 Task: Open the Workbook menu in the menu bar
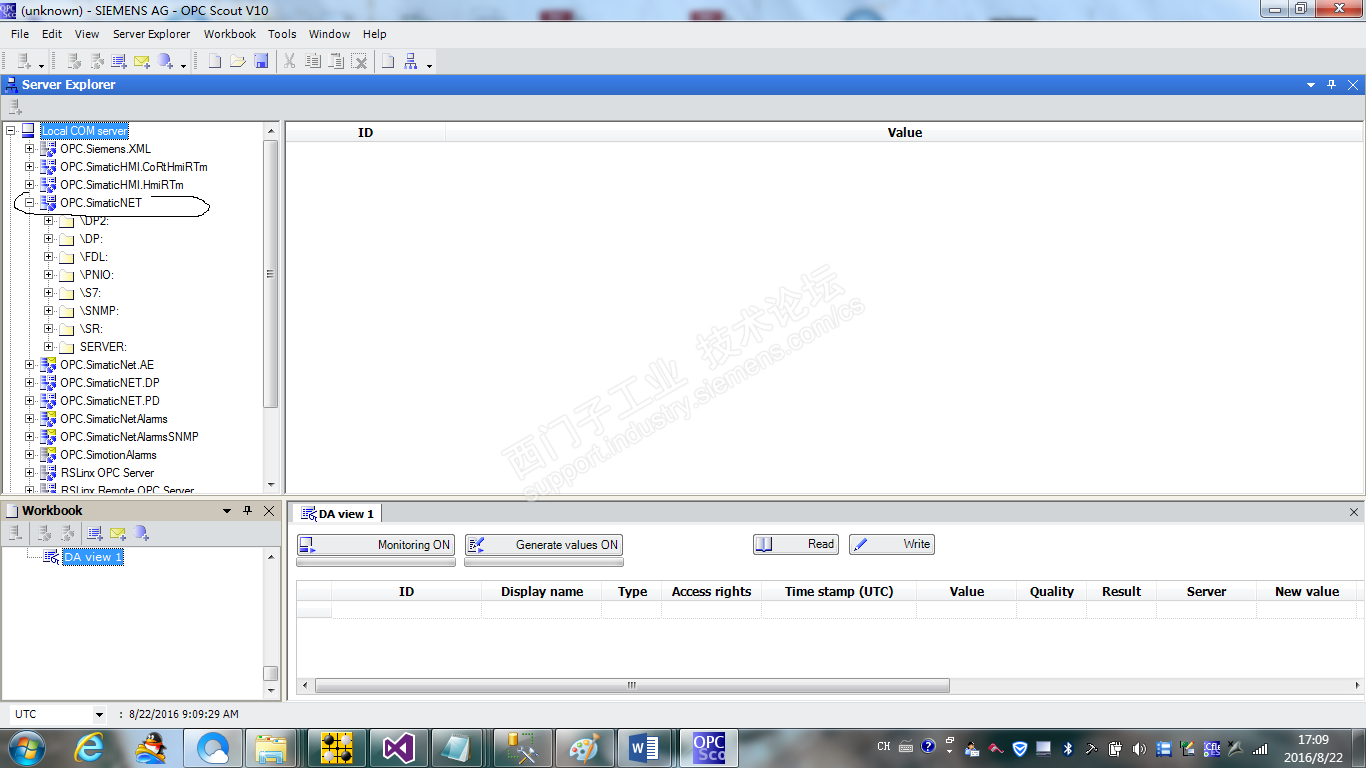(x=230, y=34)
